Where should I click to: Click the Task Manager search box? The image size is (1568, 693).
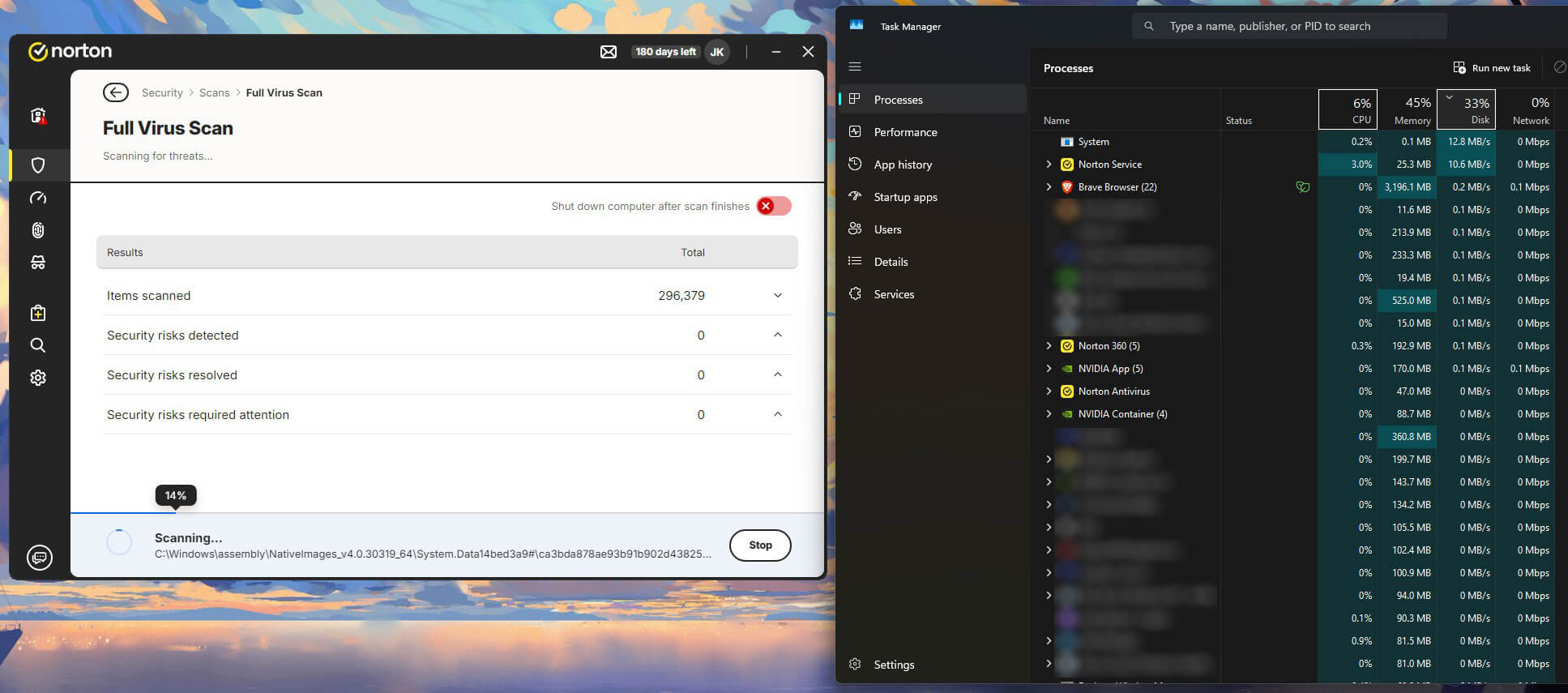(x=1289, y=26)
